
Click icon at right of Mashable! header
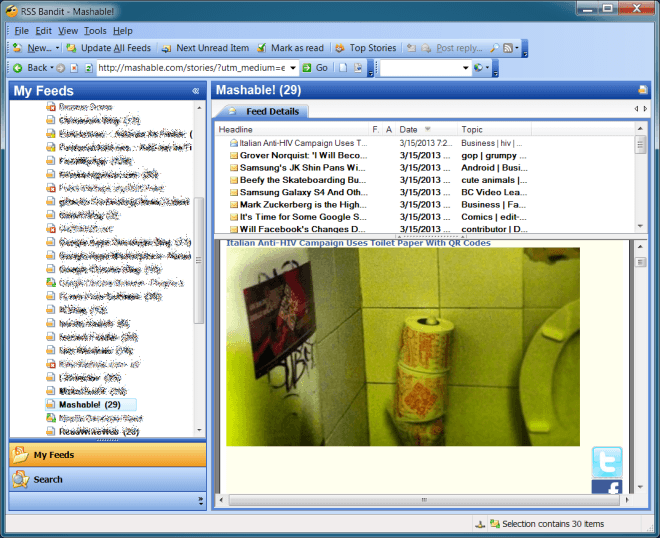click(x=642, y=90)
